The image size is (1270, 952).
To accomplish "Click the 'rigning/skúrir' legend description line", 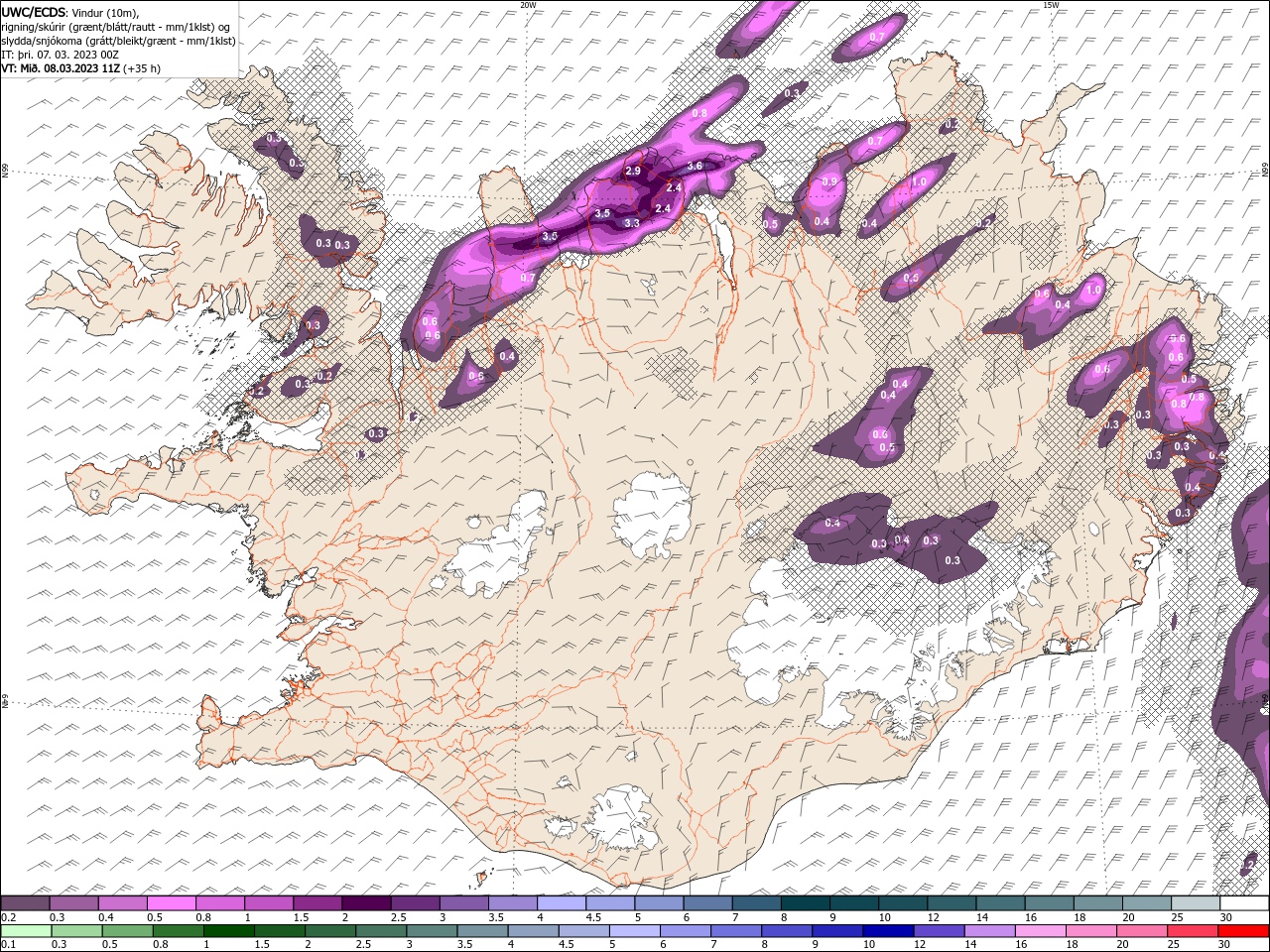I will pyautogui.click(x=116, y=27).
